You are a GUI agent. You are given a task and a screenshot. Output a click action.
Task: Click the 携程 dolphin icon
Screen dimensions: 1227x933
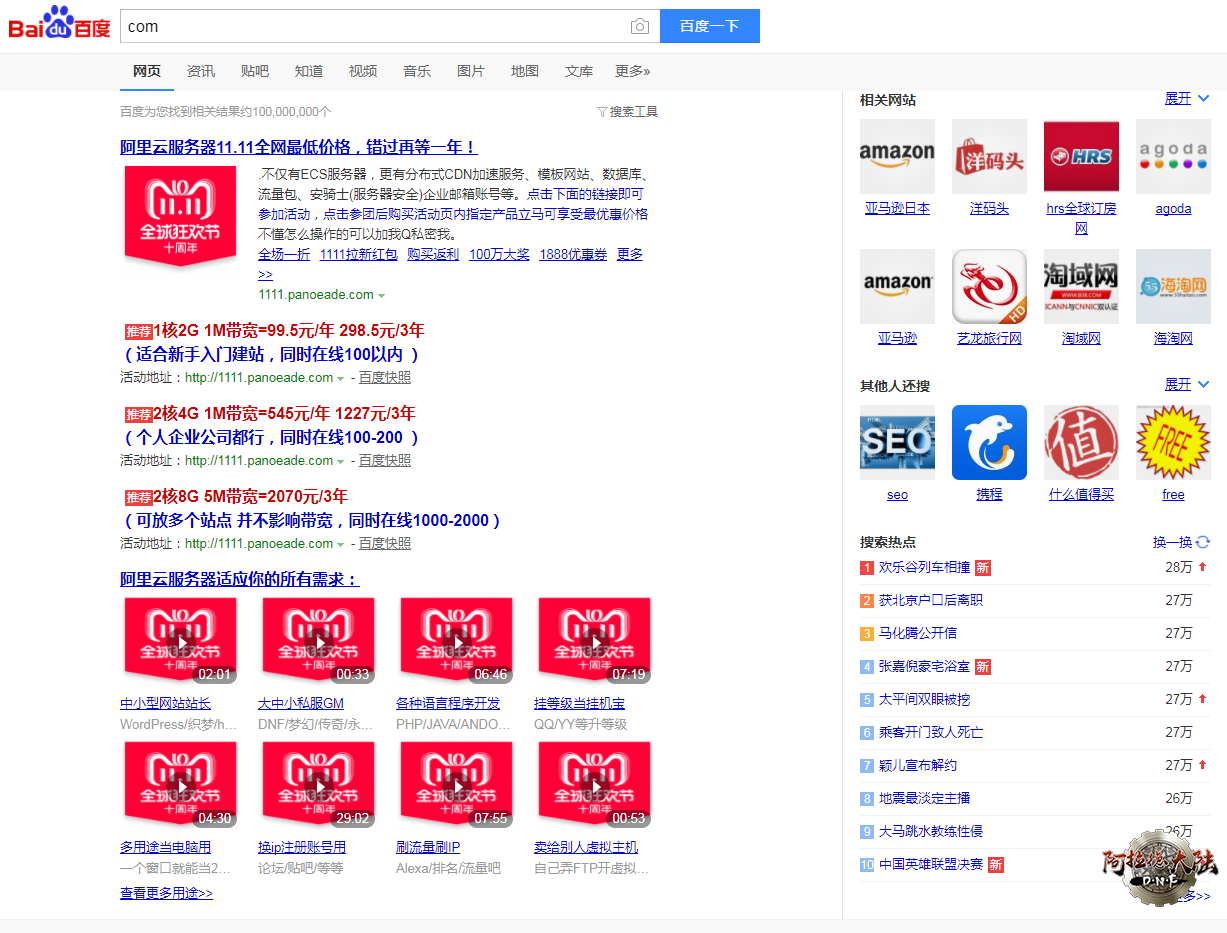[989, 442]
